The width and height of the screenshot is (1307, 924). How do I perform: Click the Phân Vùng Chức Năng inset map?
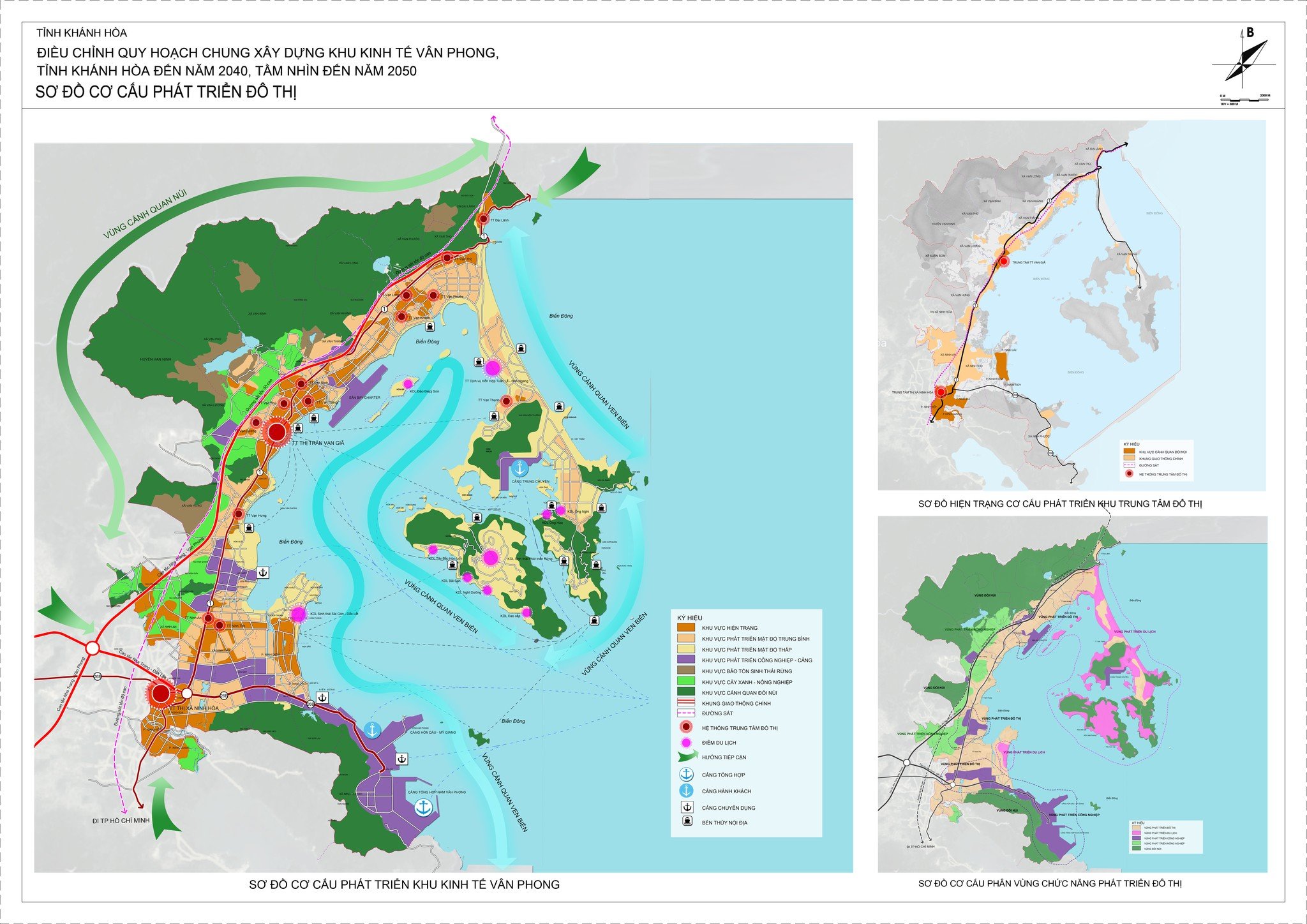click(1072, 694)
